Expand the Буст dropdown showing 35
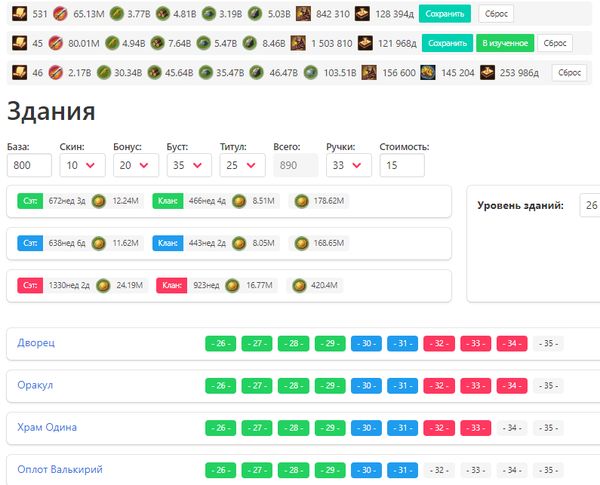The width and height of the screenshot is (600, 485). coord(188,165)
